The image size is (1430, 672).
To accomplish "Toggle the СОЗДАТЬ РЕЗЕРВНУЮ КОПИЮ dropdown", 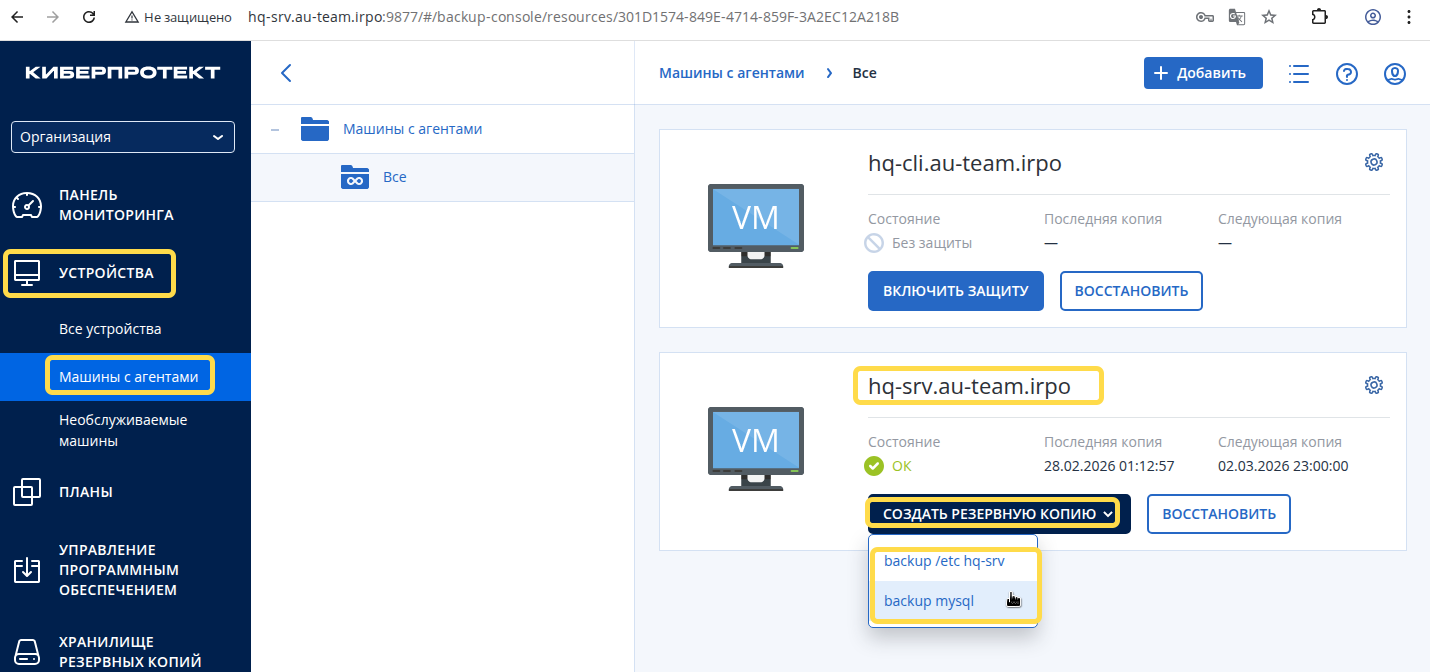I will (998, 514).
